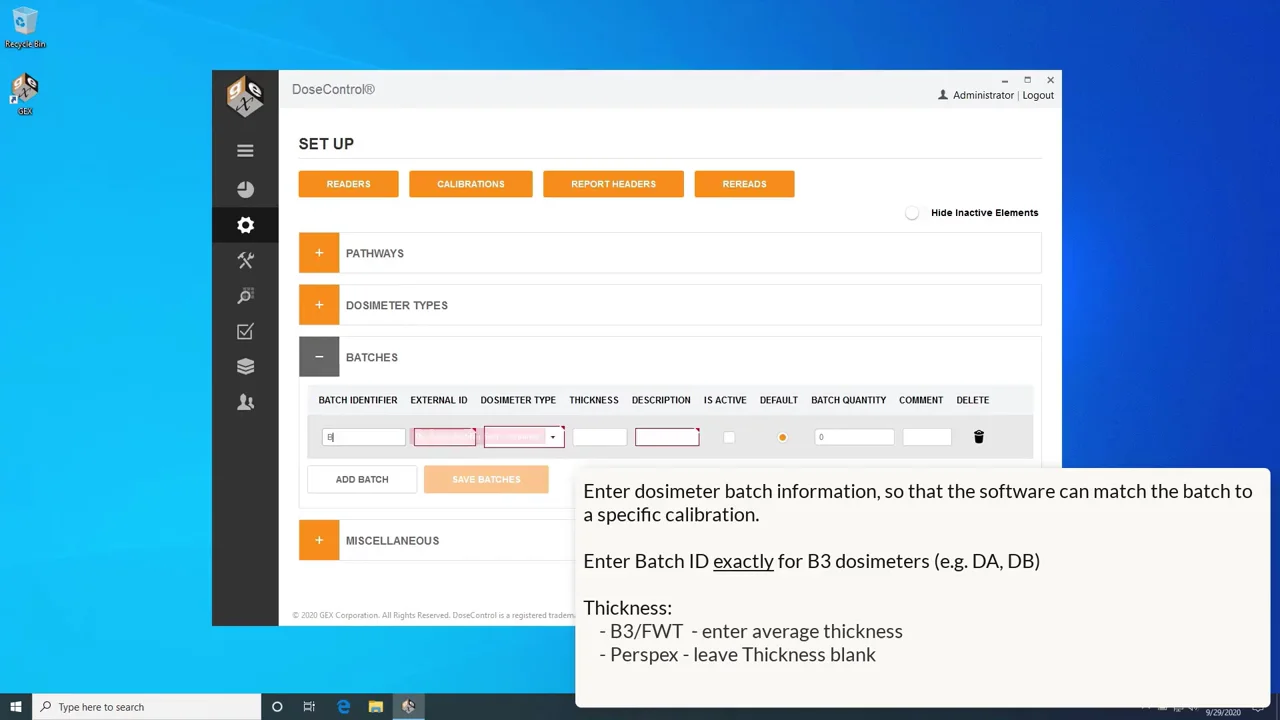Click the GEX app taskbar icon
1280x720 pixels.
(408, 707)
